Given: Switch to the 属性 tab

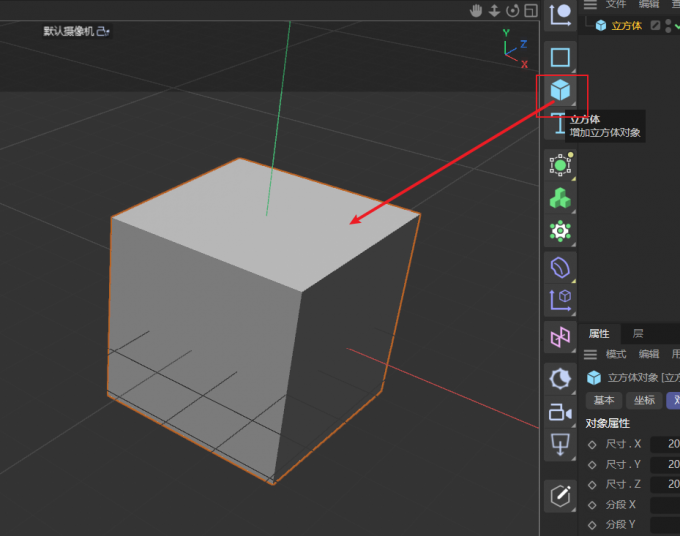Looking at the screenshot, I should pos(599,333).
